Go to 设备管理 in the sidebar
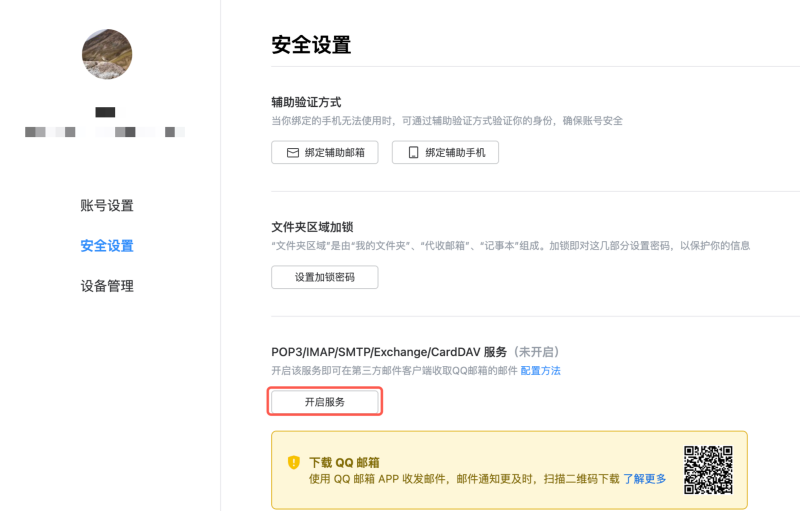 point(107,286)
